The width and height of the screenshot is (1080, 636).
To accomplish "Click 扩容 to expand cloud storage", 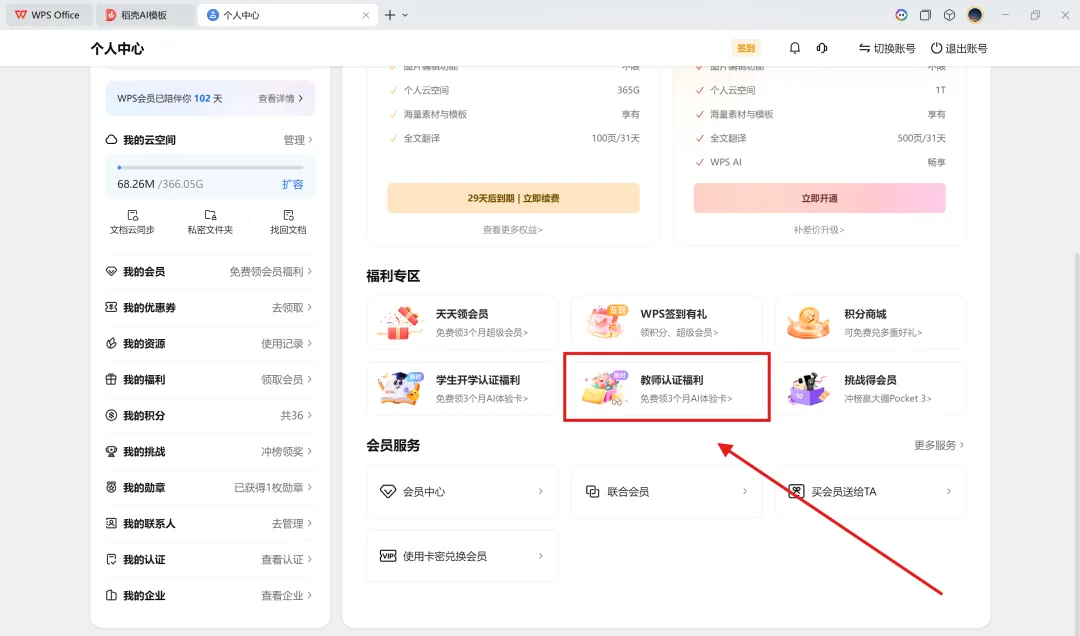I will click(x=293, y=184).
